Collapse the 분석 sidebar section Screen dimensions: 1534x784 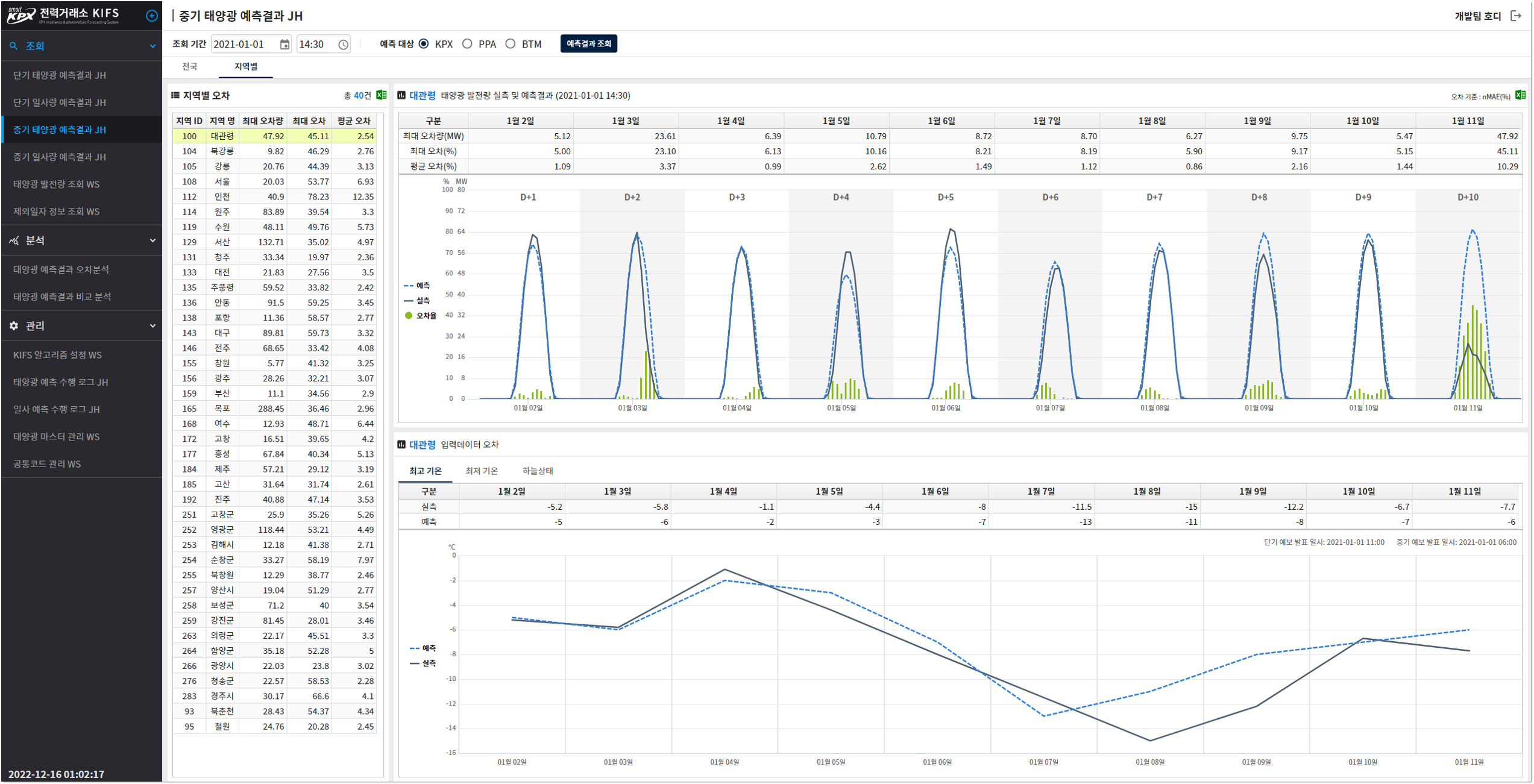pyautogui.click(x=152, y=240)
